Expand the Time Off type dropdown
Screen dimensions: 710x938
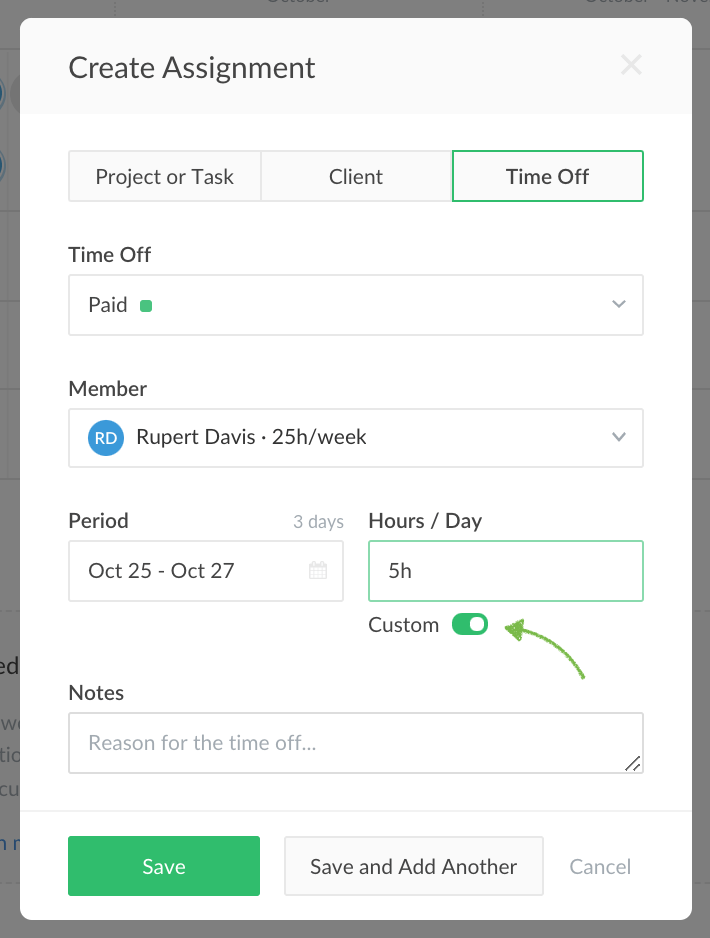click(x=619, y=304)
